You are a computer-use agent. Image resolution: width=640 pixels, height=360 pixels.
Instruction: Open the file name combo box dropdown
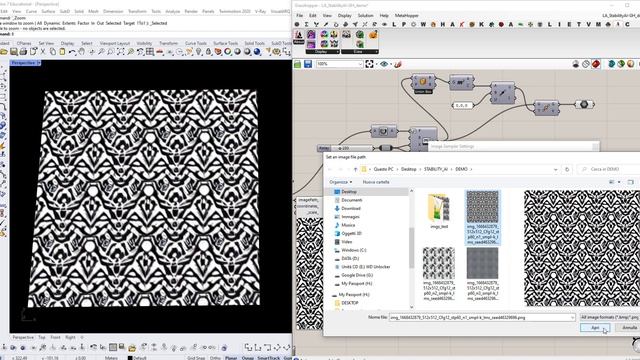coord(572,317)
